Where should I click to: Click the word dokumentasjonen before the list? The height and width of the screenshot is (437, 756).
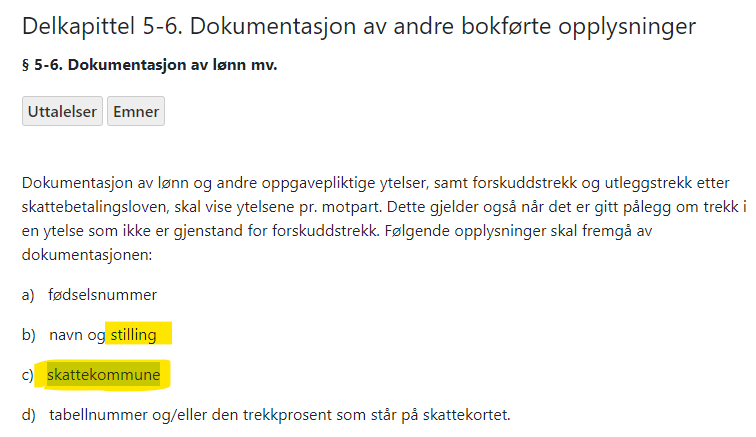coord(82,255)
